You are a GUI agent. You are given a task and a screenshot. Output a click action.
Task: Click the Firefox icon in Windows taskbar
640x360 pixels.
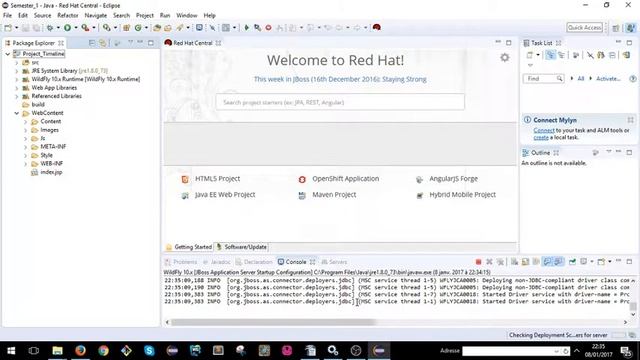(x=80, y=350)
